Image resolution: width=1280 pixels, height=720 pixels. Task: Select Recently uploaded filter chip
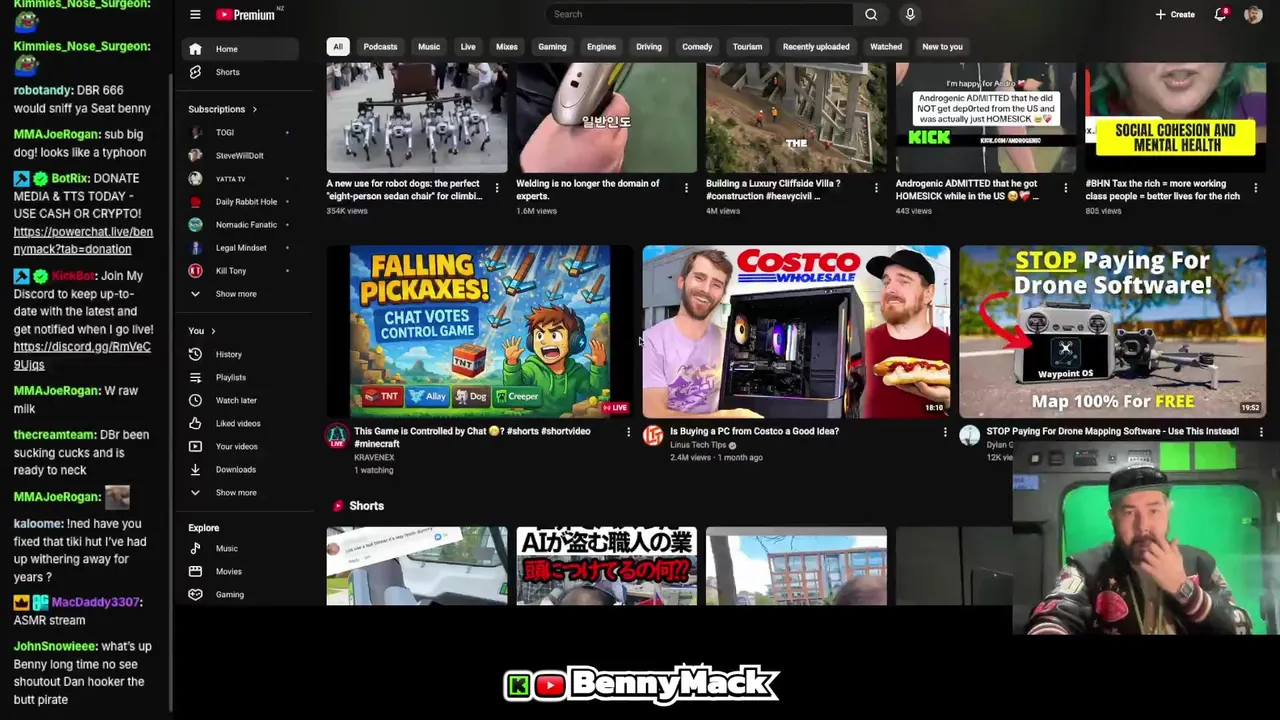[x=816, y=47]
